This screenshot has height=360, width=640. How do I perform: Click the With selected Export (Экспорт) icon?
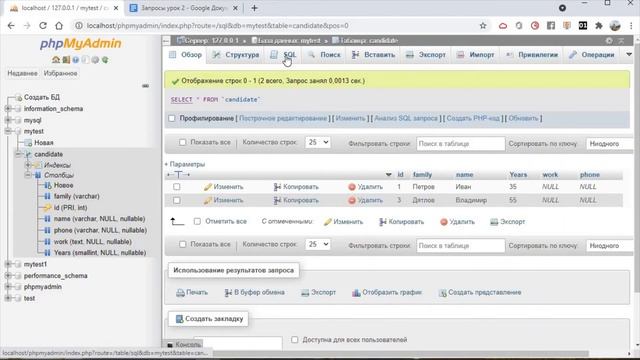coord(494,222)
